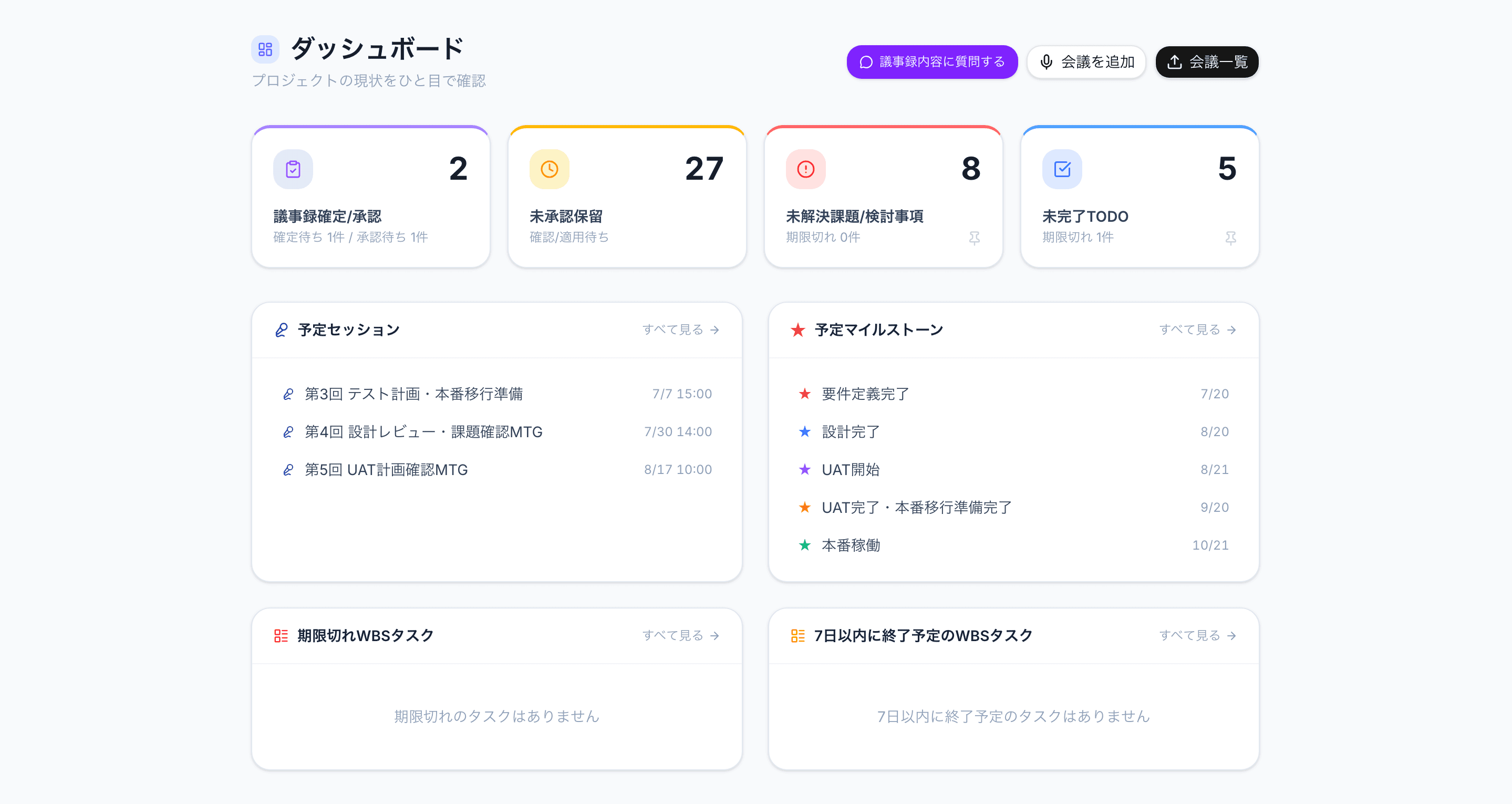This screenshot has width=1512, height=804.
Task: Click the 9/20 milestone date
Action: click(x=1215, y=508)
